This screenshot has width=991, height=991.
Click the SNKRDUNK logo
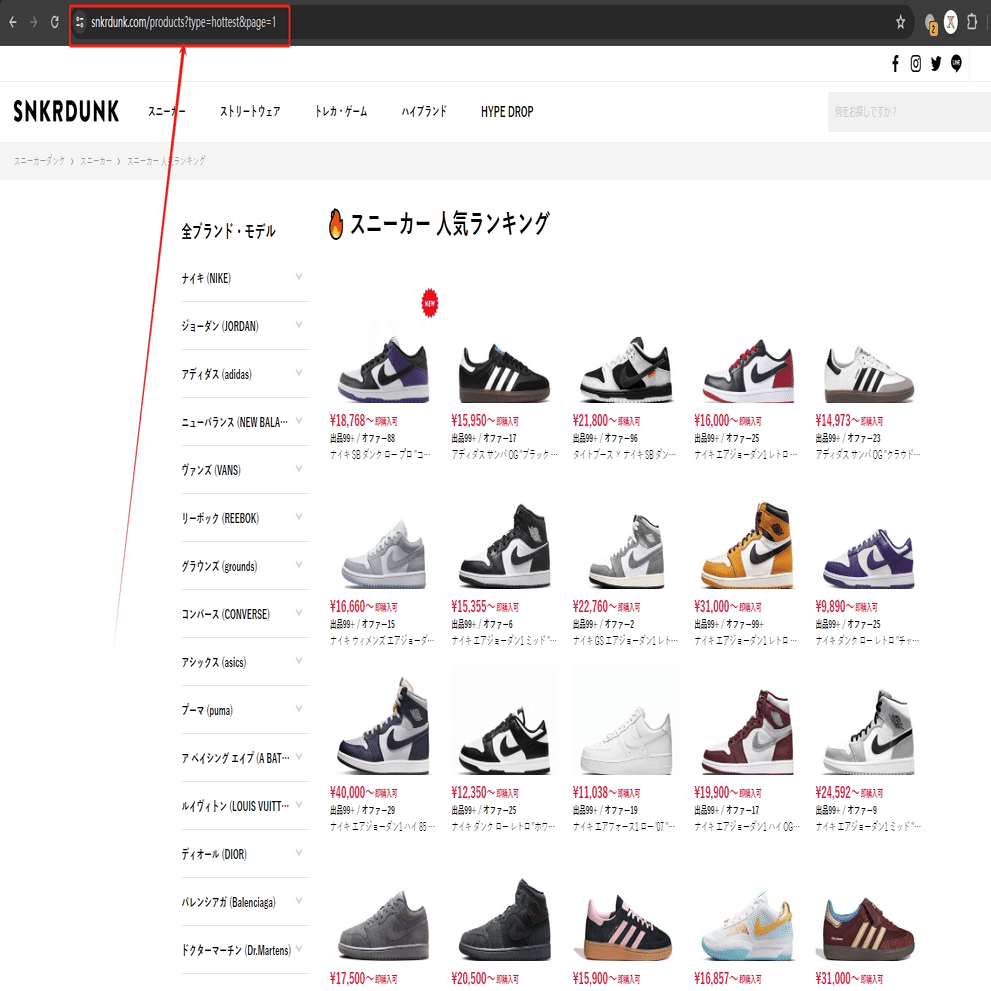(x=66, y=111)
